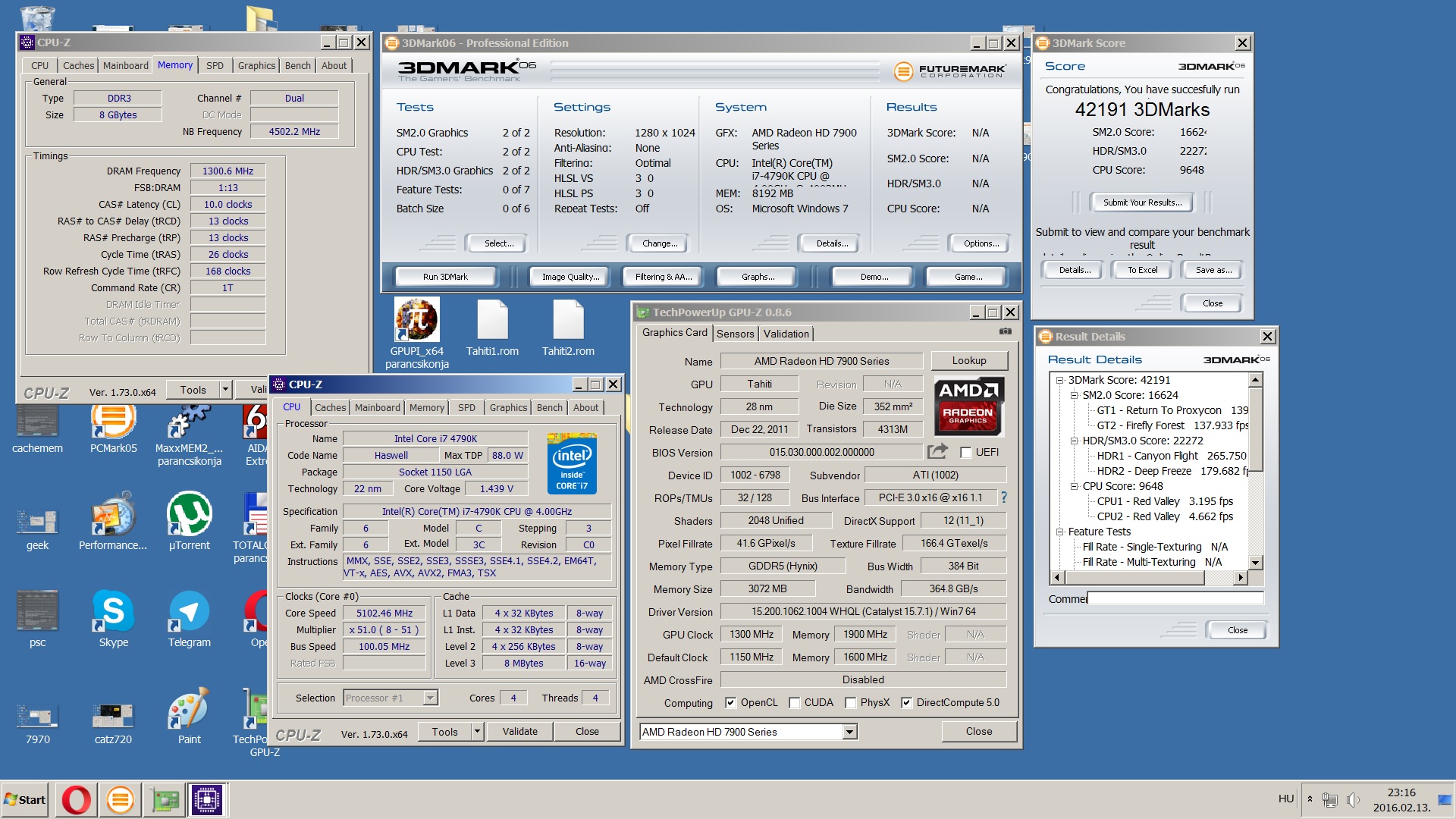Click Result Details vertical scrollbar down arrow

(x=1256, y=563)
